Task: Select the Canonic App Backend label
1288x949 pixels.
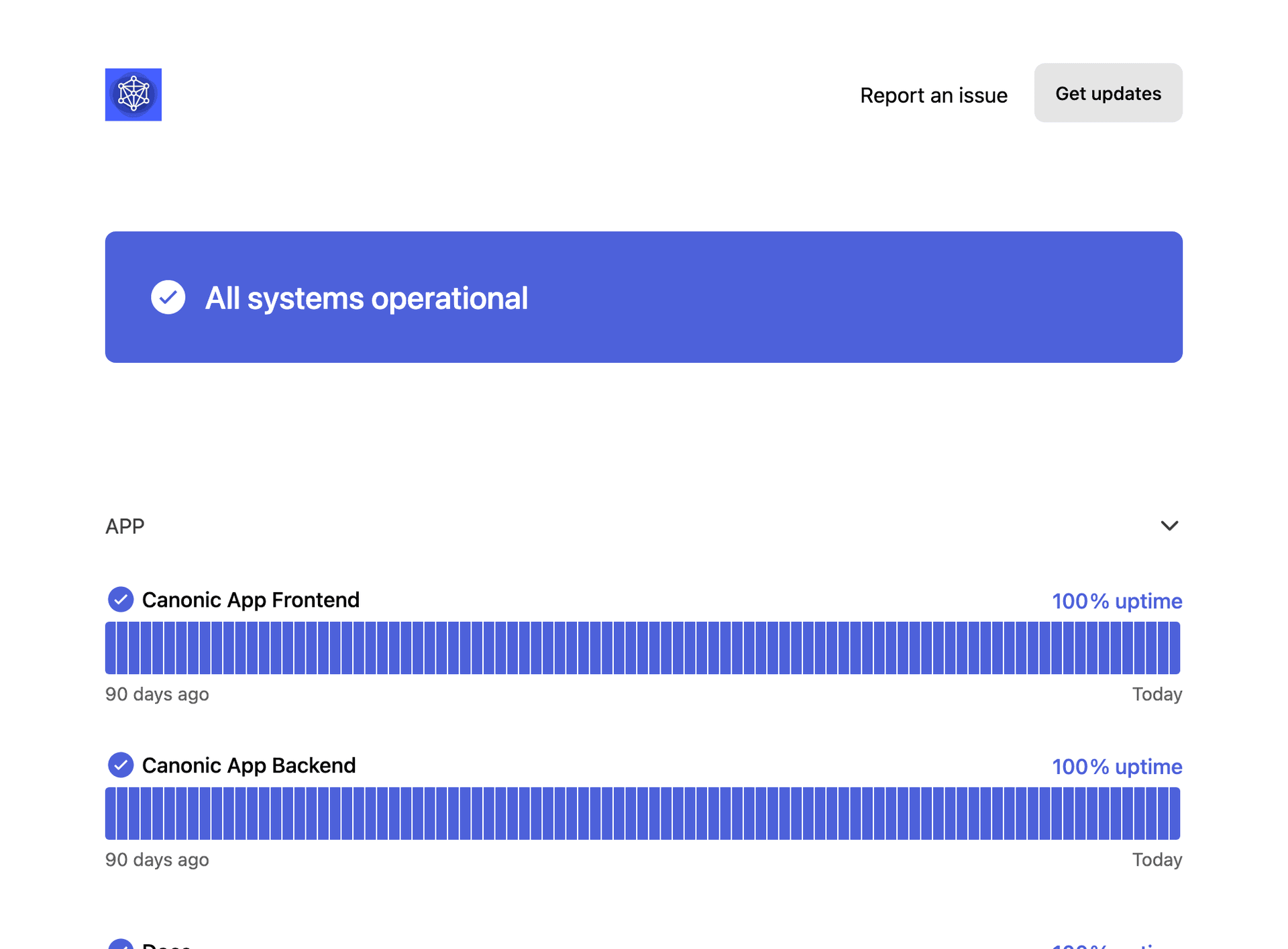Action: click(x=249, y=765)
